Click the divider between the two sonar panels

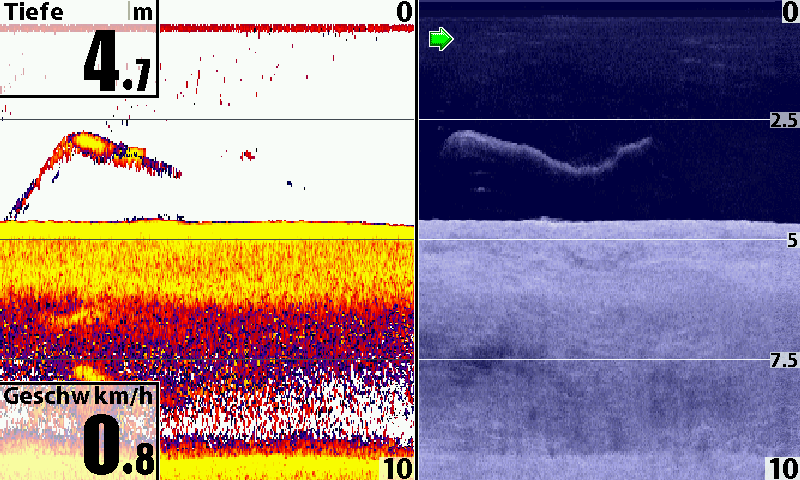[x=416, y=240]
